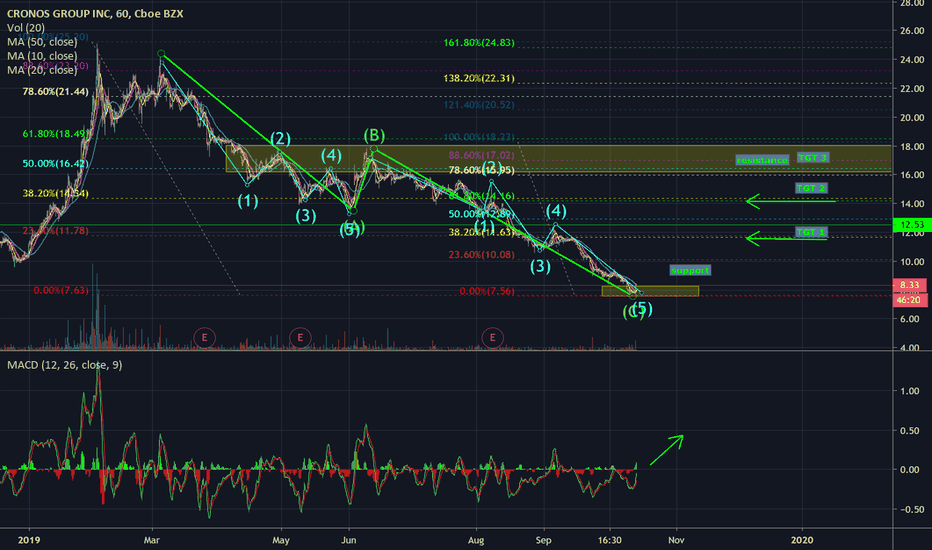Viewport: 932px width, 550px height.
Task: Click the Nov time axis label
Action: pos(676,540)
